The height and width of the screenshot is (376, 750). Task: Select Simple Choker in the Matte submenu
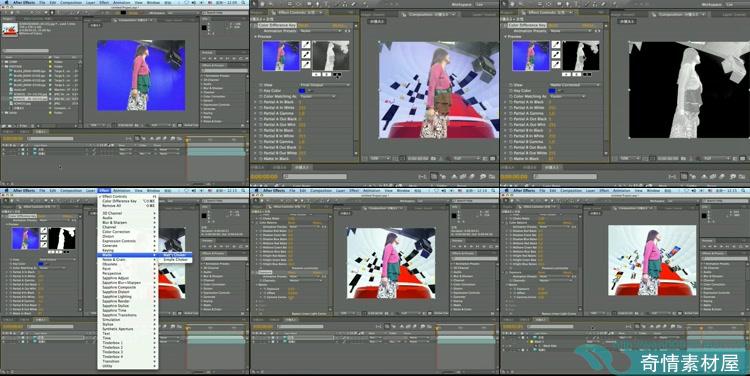pos(176,260)
